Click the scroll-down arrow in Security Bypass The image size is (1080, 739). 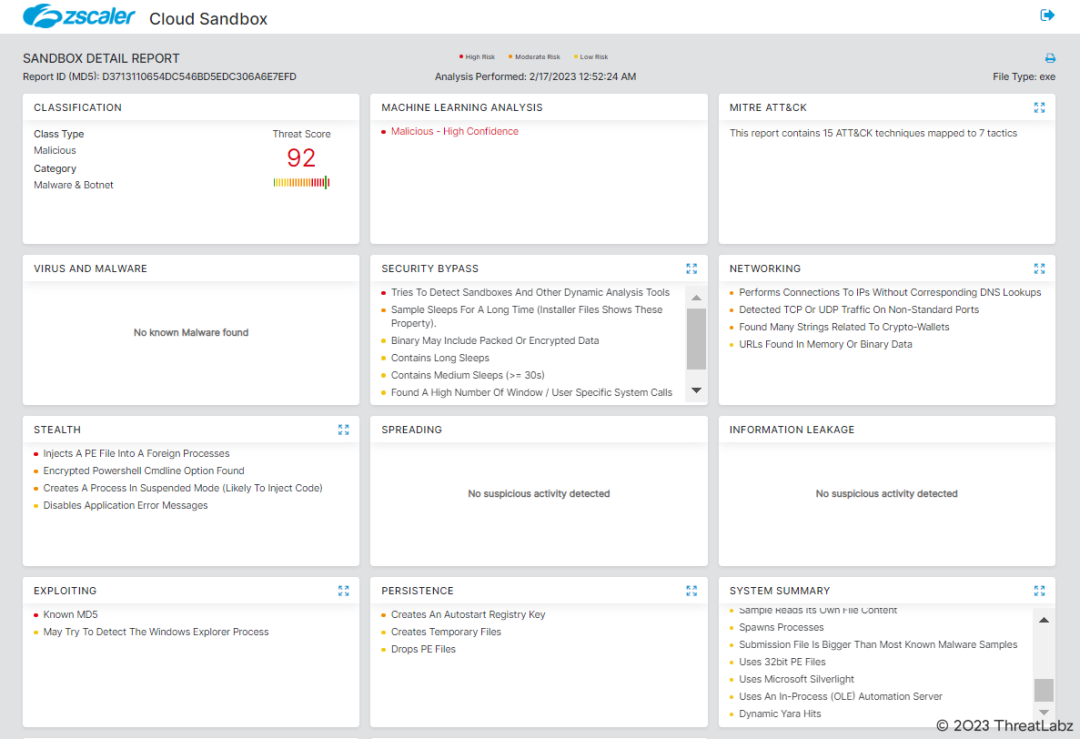696,390
